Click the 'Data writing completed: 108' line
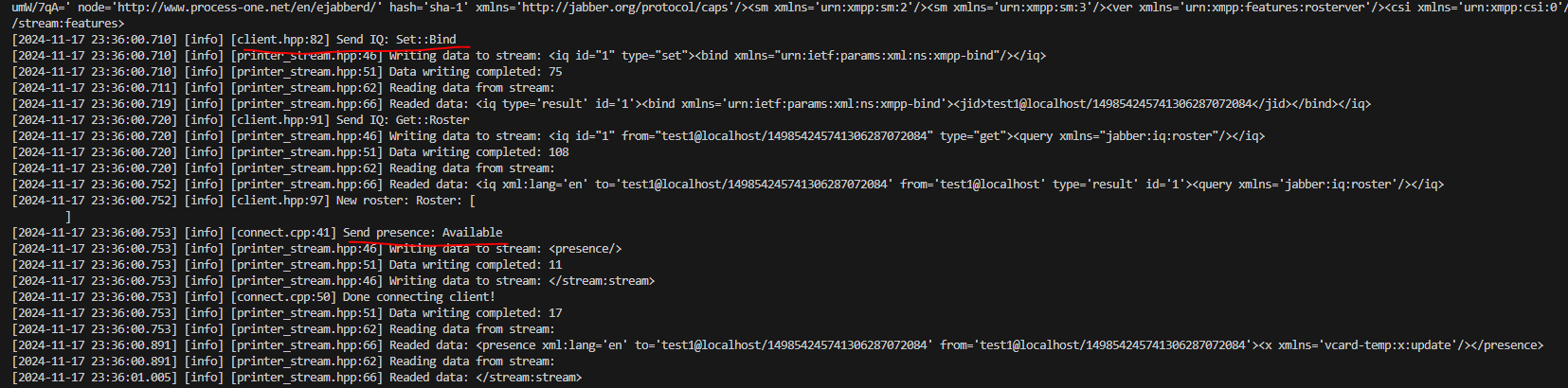This screenshot has height=388, width=1568. [x=479, y=152]
